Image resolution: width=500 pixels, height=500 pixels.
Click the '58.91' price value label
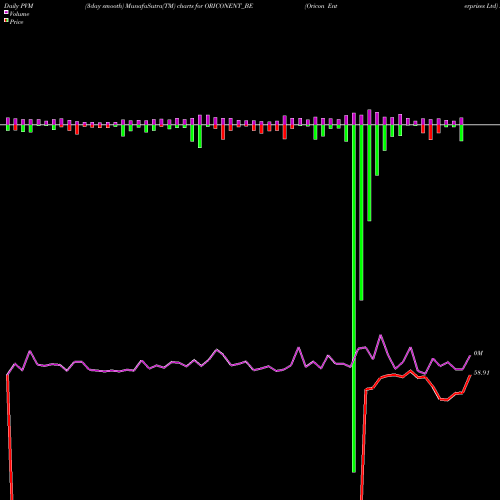pyautogui.click(x=482, y=373)
